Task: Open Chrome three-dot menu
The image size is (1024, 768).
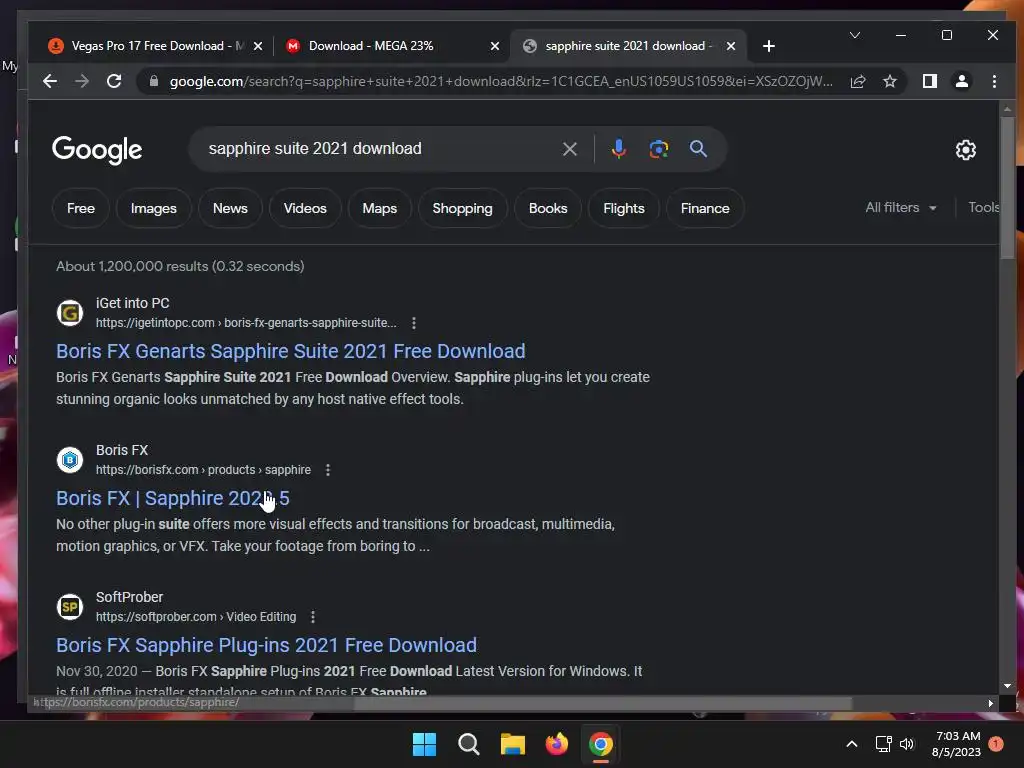Action: (994, 81)
